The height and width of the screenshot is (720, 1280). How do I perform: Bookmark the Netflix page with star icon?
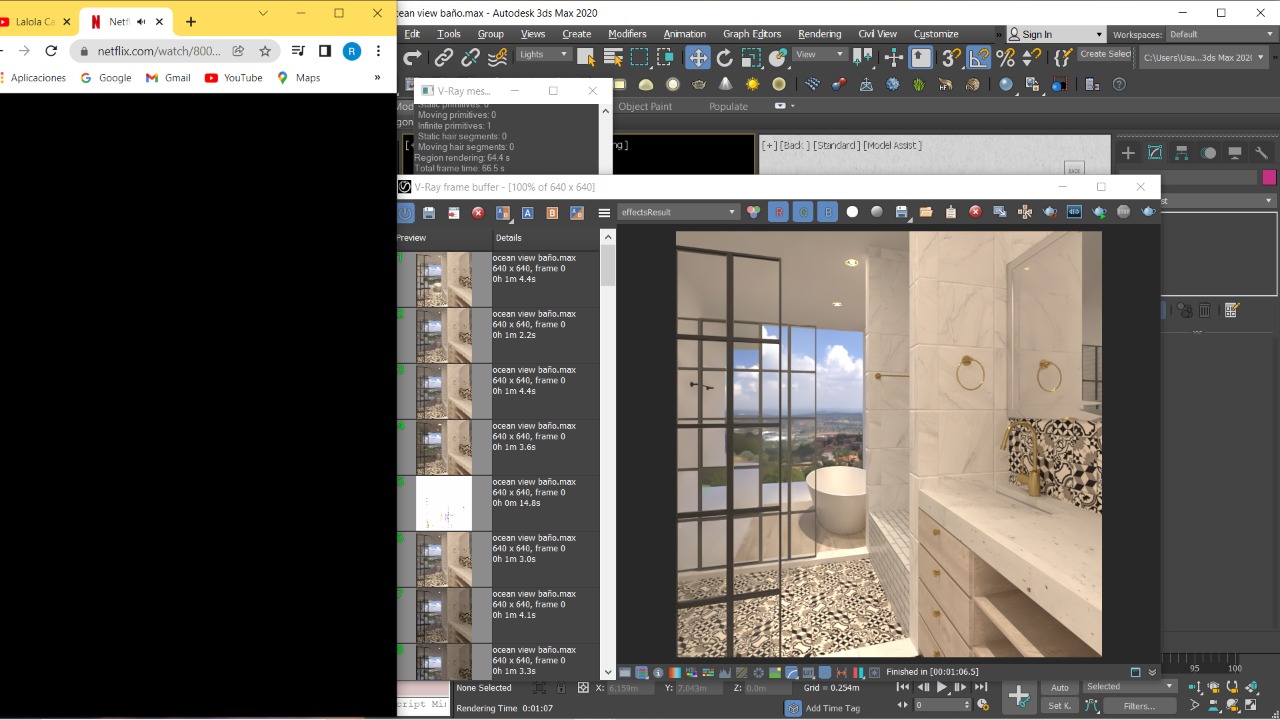[x=265, y=51]
